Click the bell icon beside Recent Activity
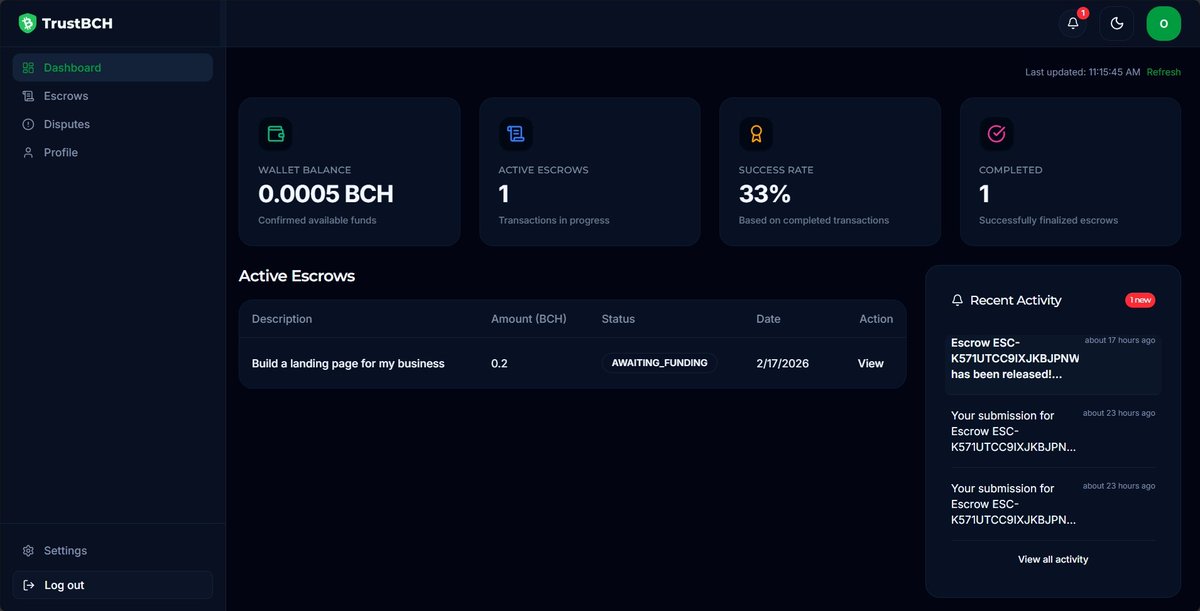 tap(957, 300)
